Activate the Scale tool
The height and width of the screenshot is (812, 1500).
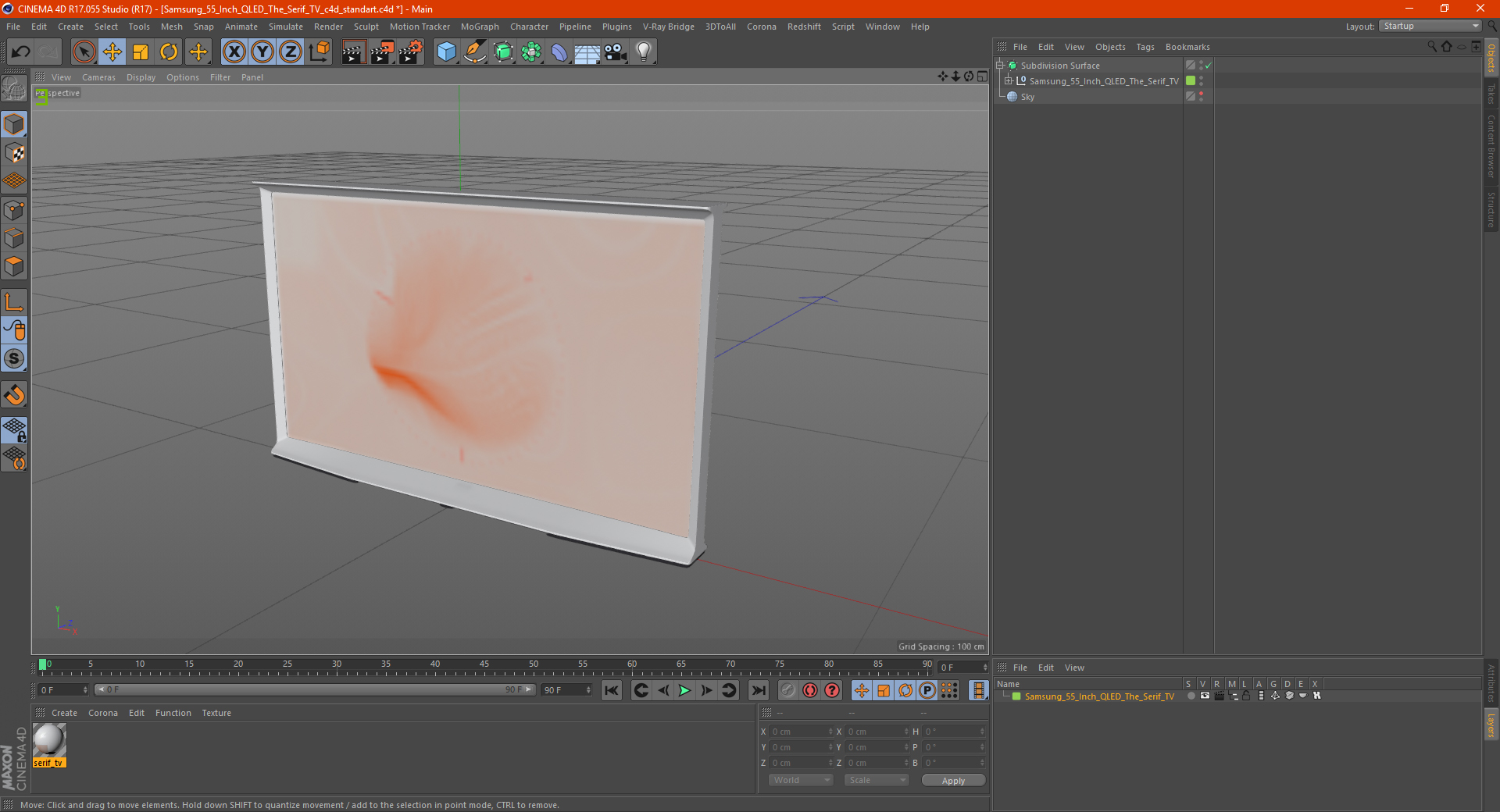[141, 52]
